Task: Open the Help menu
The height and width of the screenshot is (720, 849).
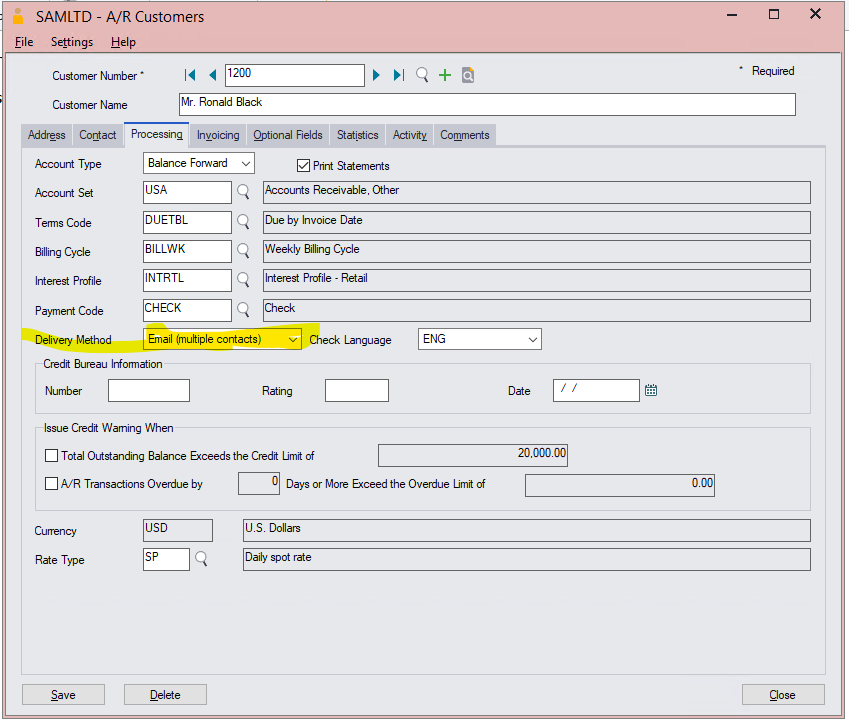Action: point(123,42)
